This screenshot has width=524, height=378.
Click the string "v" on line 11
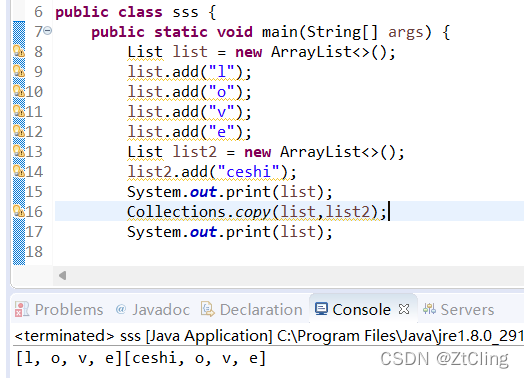(x=222, y=112)
